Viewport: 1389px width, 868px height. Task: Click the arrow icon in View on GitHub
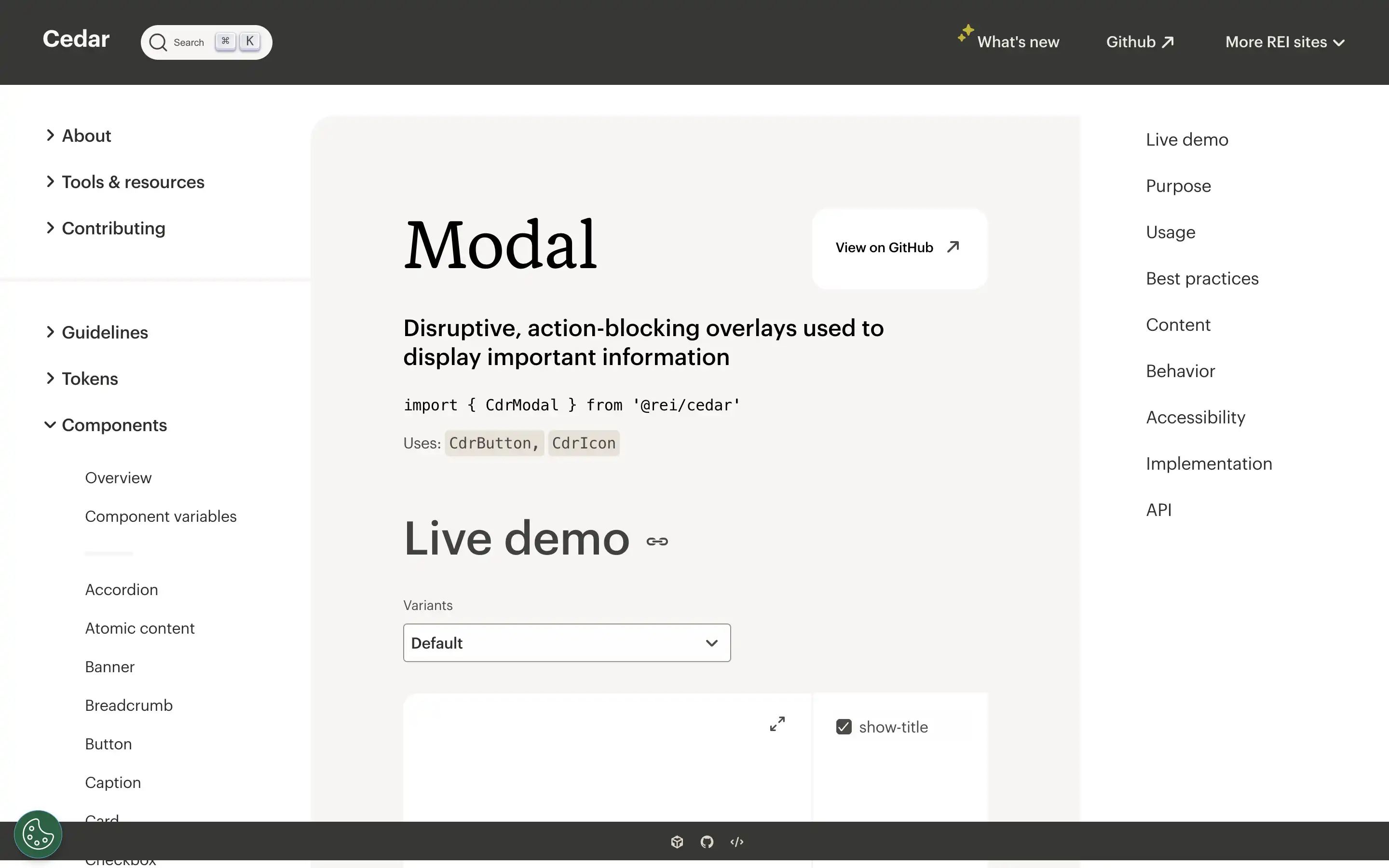click(x=953, y=247)
